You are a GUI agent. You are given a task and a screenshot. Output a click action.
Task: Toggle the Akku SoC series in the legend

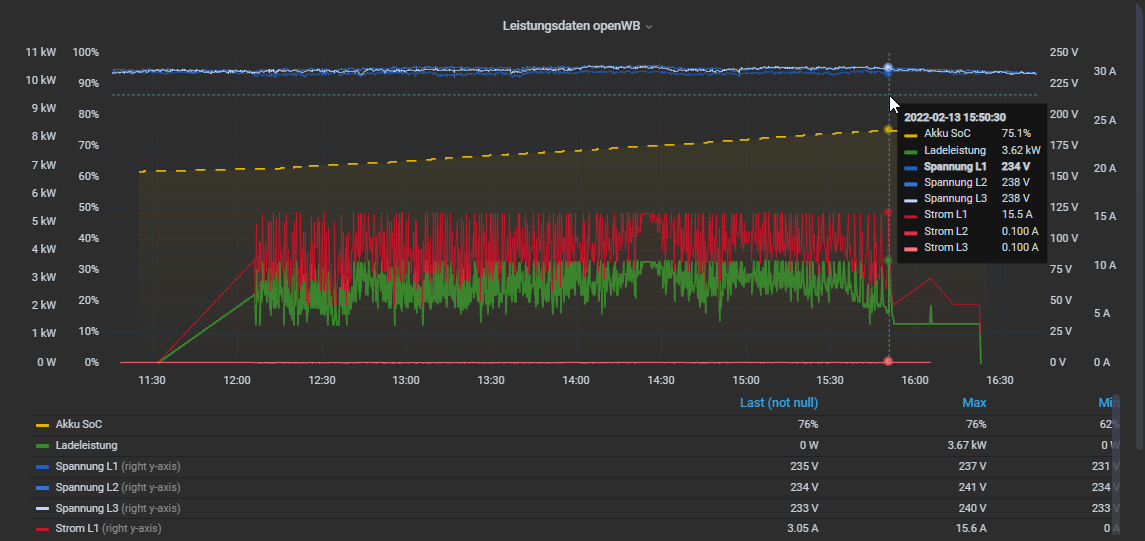[78, 425]
